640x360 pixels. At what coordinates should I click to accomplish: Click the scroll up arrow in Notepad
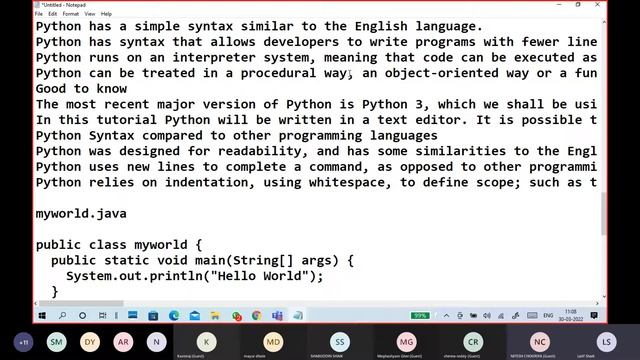[604, 22]
